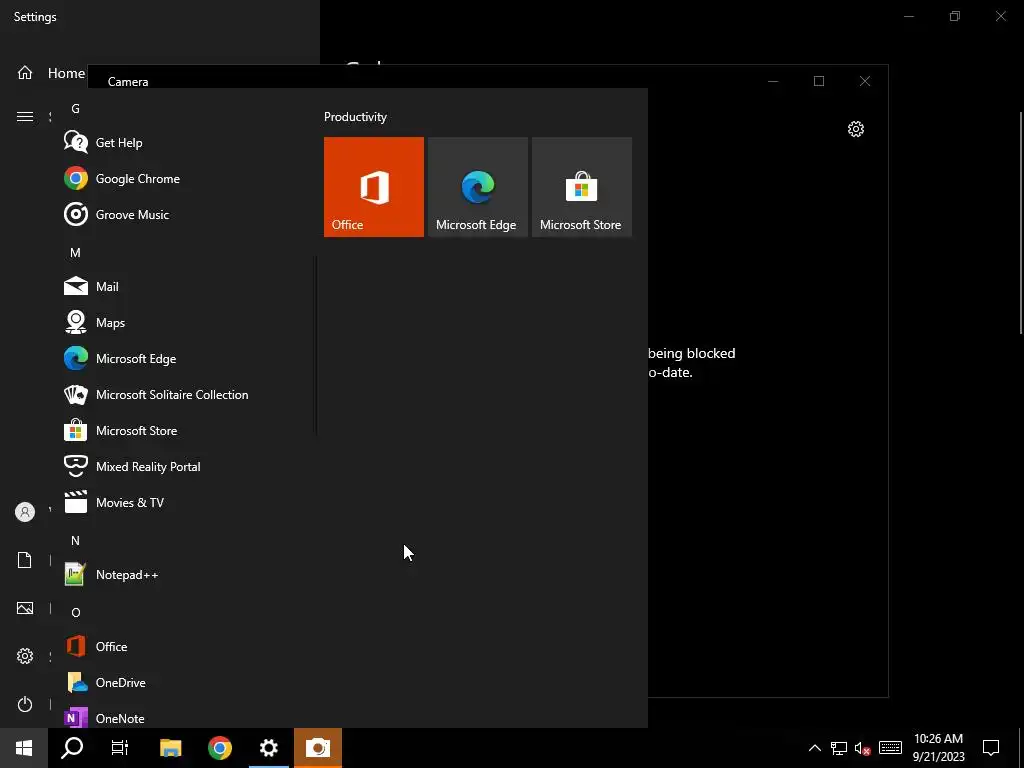
Task: Click the Microsoft Store Productivity tile
Action: coord(582,187)
